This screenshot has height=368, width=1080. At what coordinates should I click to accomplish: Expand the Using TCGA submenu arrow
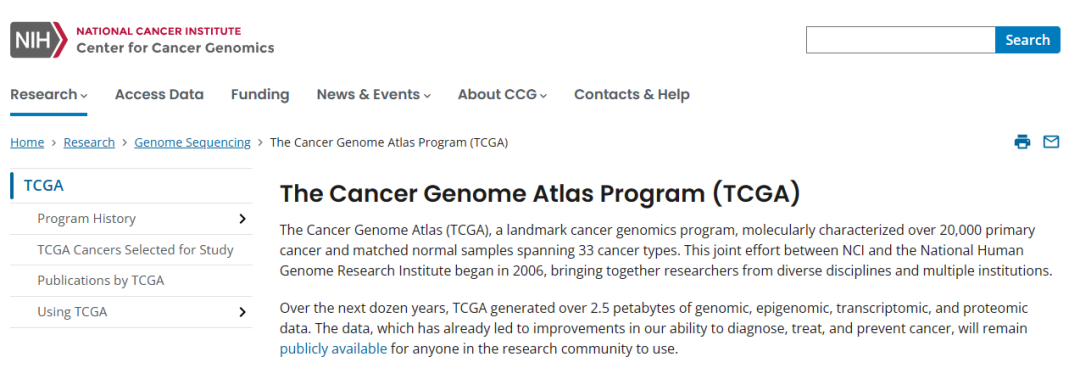click(242, 311)
